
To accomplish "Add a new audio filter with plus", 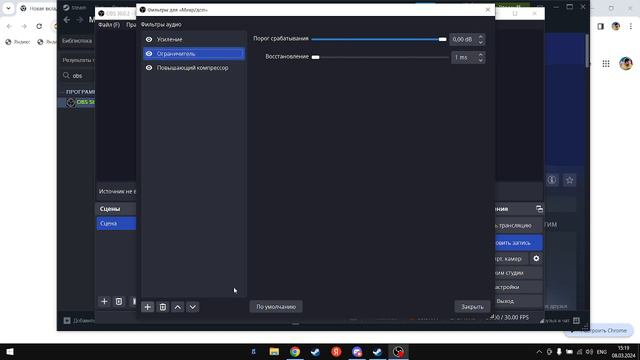I will (x=147, y=307).
